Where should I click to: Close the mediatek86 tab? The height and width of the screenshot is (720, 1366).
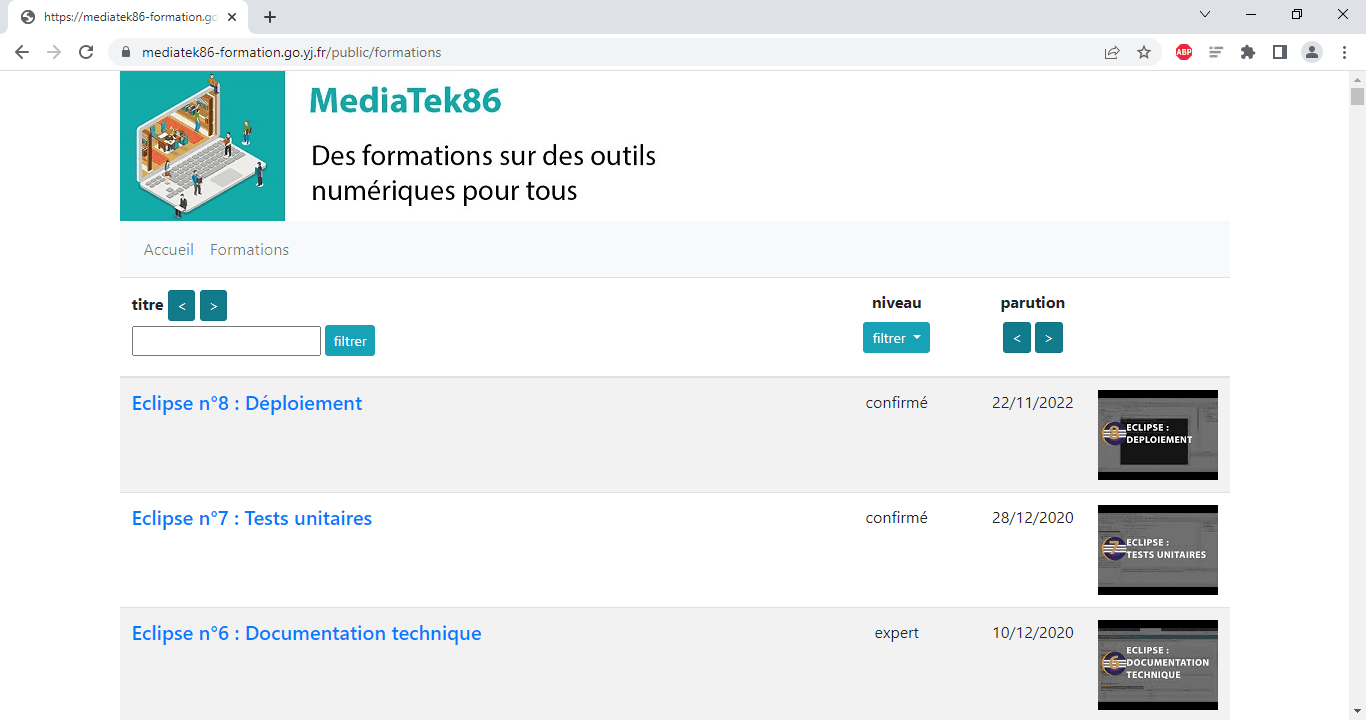pos(232,17)
